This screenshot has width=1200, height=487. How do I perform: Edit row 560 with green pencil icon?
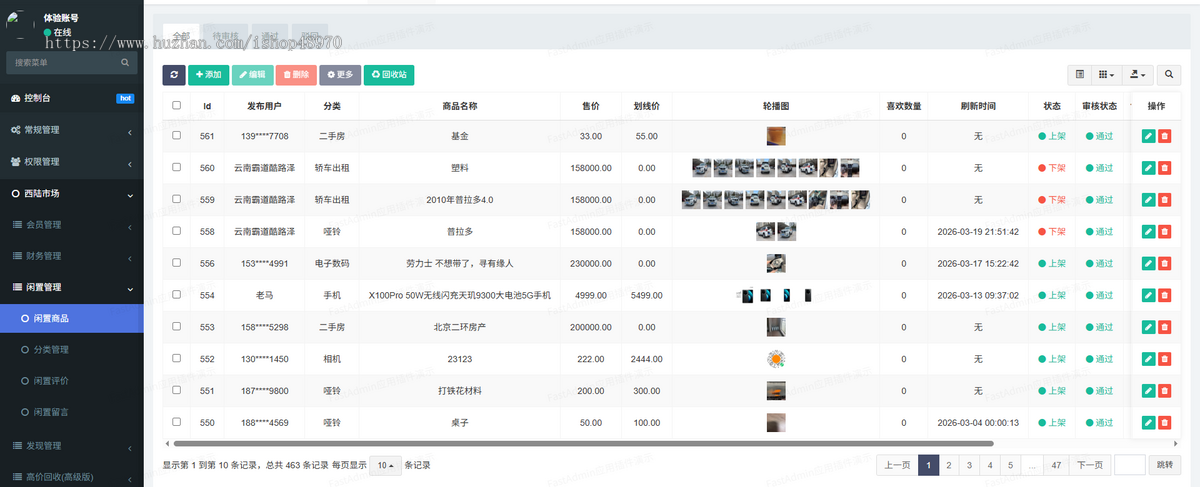click(1148, 168)
